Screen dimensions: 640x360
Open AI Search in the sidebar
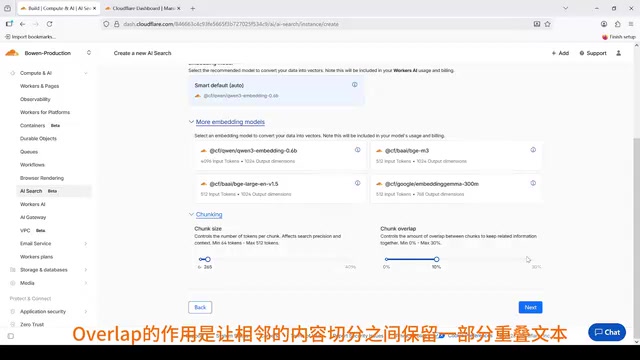54,191
